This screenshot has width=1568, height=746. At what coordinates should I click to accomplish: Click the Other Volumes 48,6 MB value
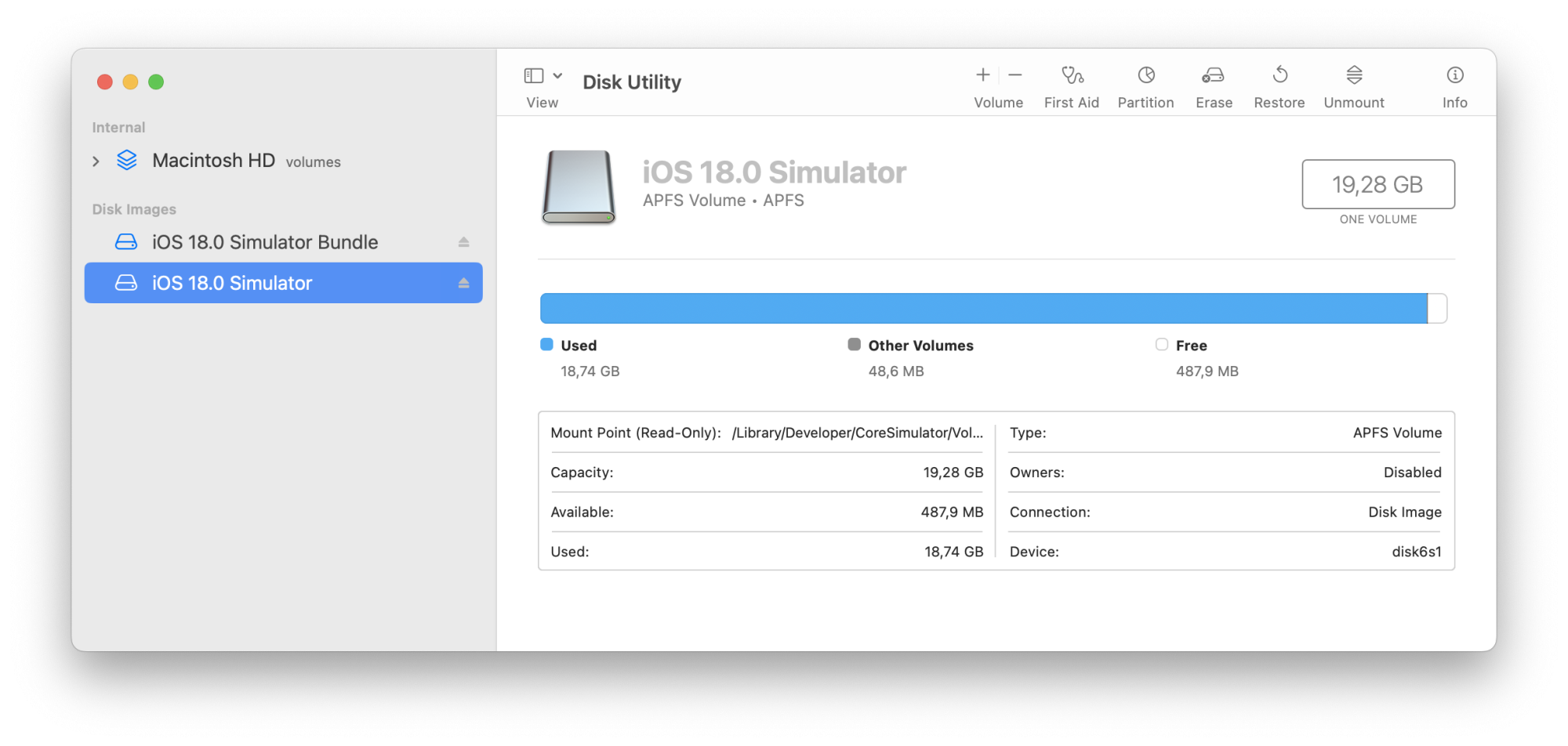pos(896,371)
